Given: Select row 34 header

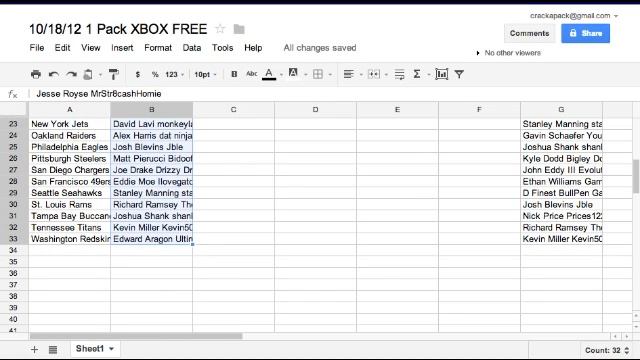Looking at the screenshot, I should (13, 250).
